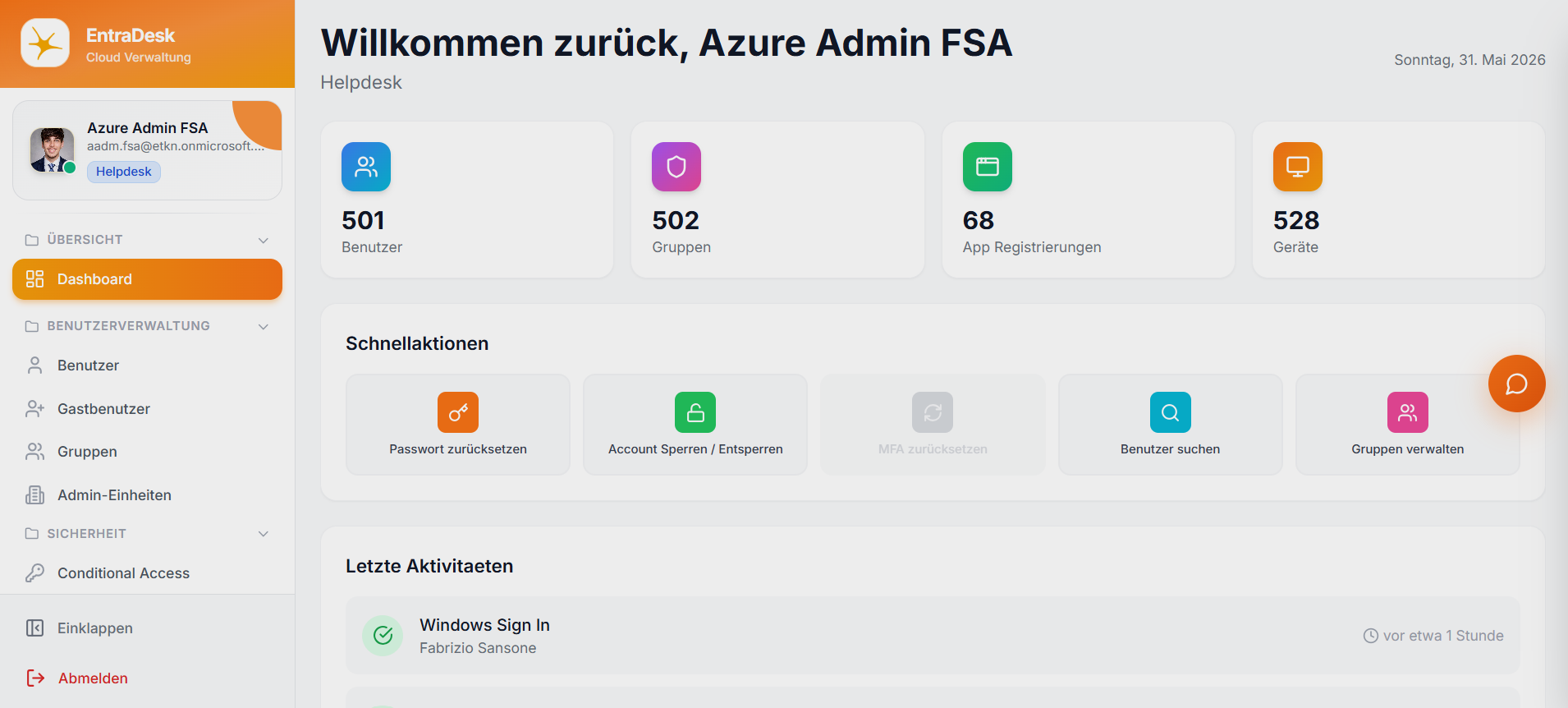Click the Gruppen verwalten label
1568x708 pixels.
1408,449
